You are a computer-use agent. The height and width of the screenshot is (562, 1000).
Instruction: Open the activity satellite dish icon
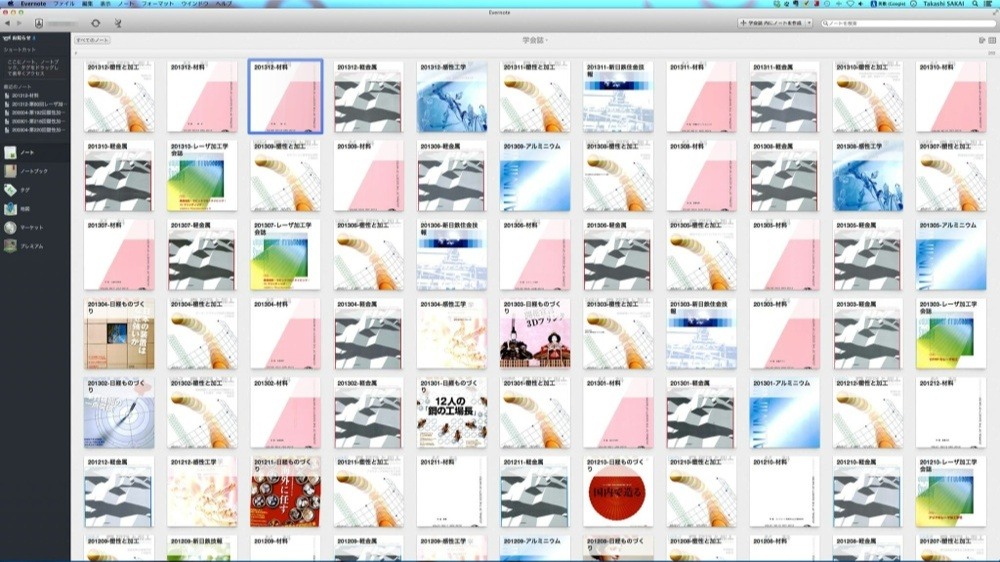tap(118, 23)
